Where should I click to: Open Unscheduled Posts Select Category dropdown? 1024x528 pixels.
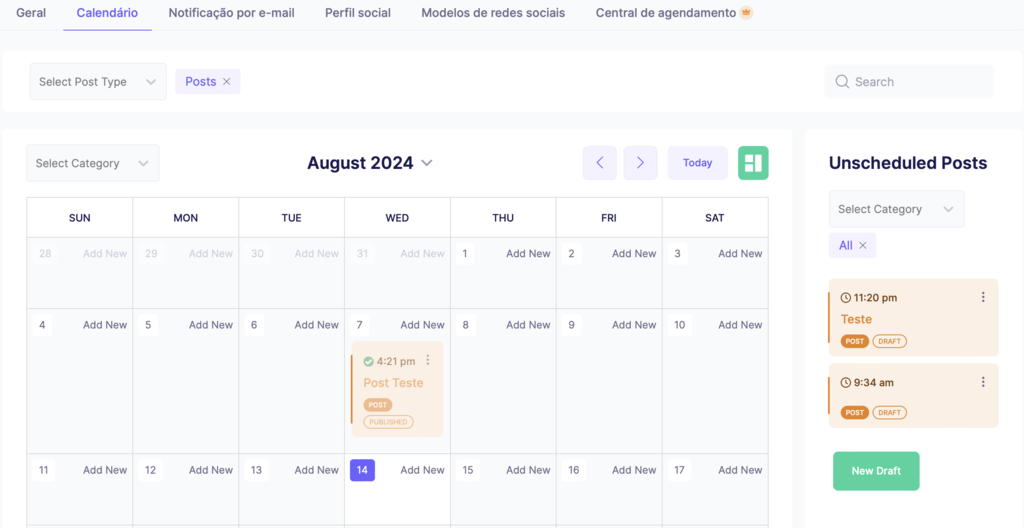(896, 209)
